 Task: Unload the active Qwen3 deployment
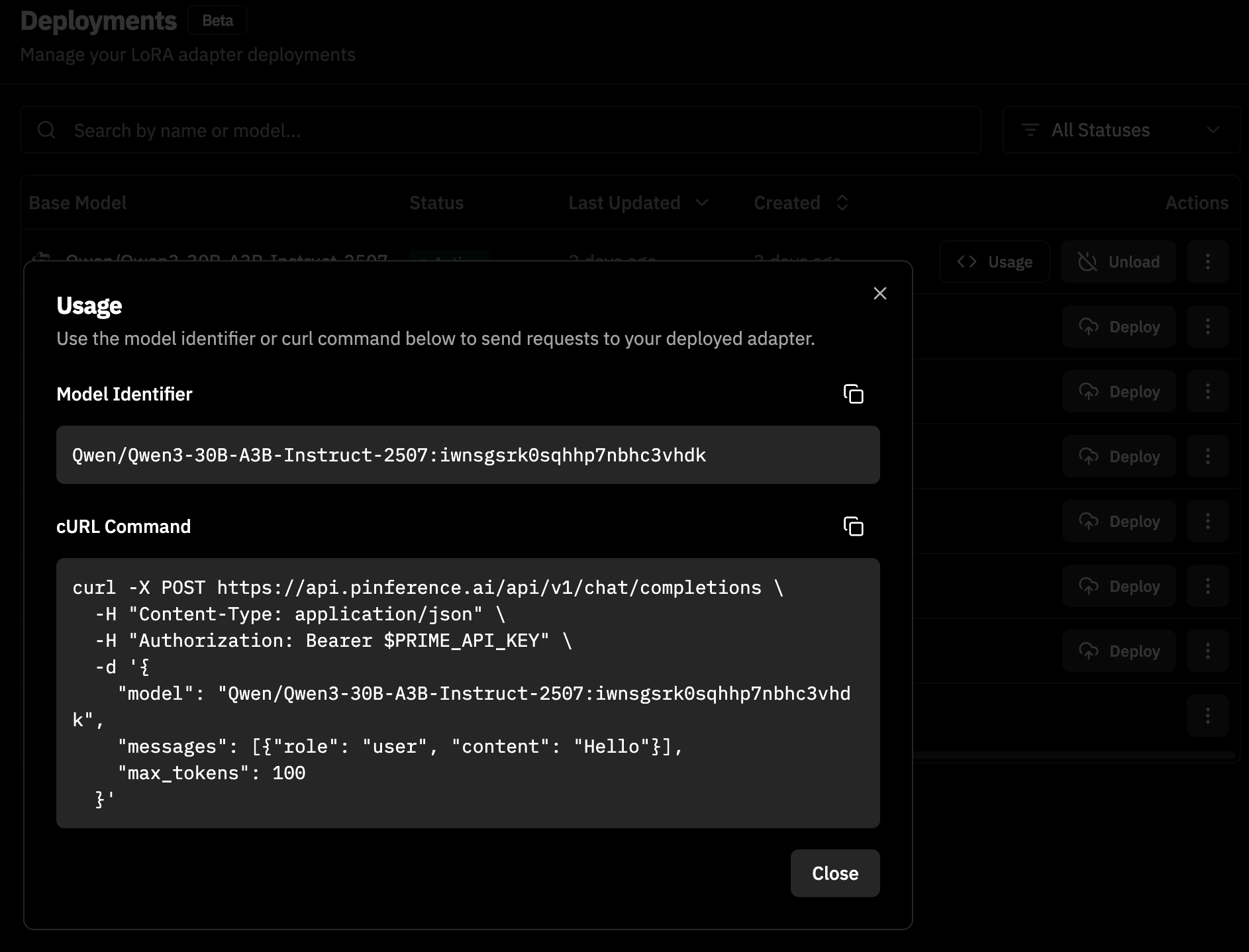(1118, 262)
